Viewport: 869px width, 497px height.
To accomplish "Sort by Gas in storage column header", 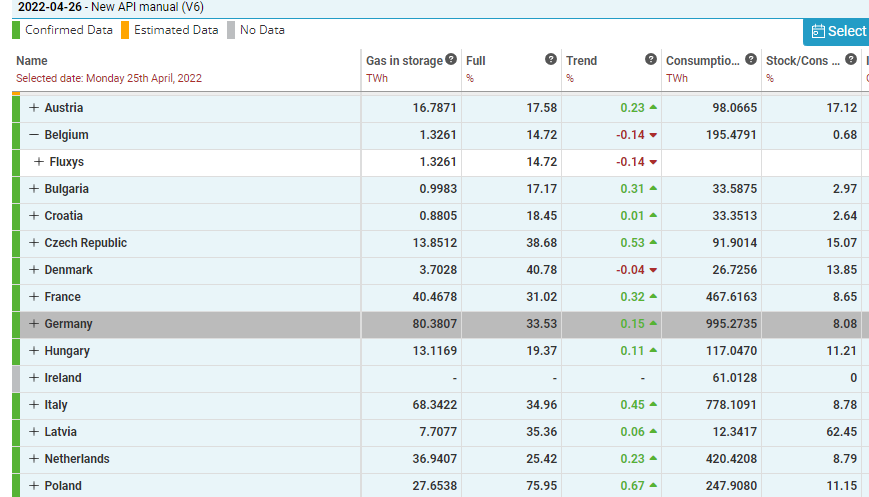I will pos(404,61).
